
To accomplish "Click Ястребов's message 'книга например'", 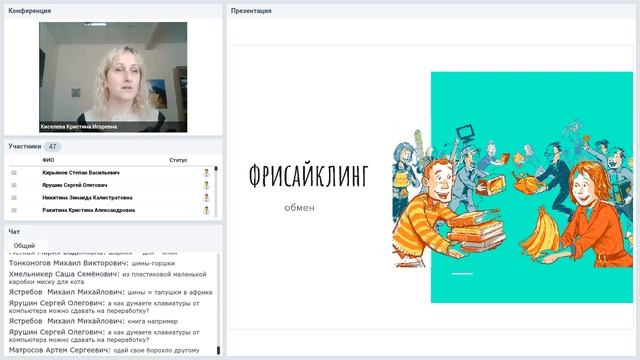I will [x=93, y=321].
